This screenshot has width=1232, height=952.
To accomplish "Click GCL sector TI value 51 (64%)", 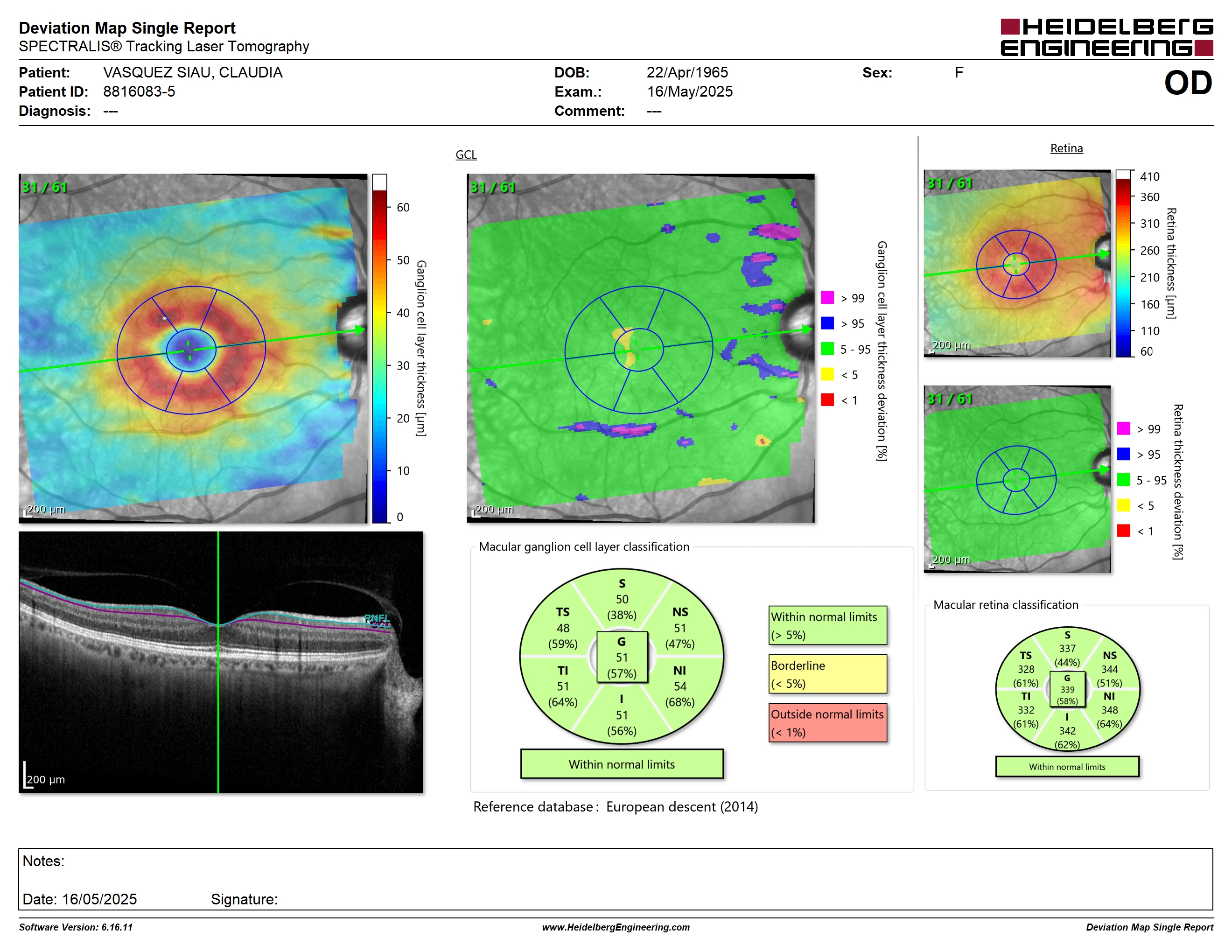I will pos(562,693).
